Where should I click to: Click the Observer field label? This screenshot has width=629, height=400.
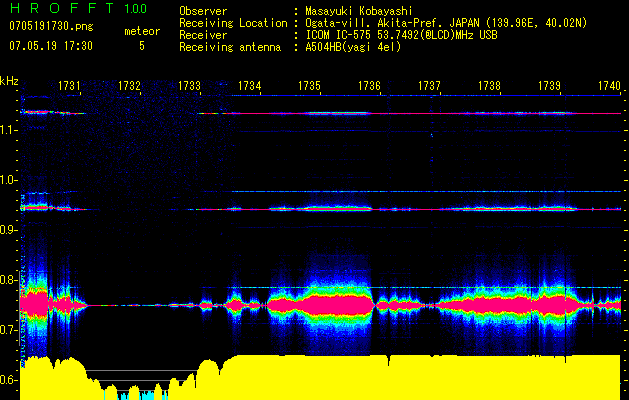[203, 11]
